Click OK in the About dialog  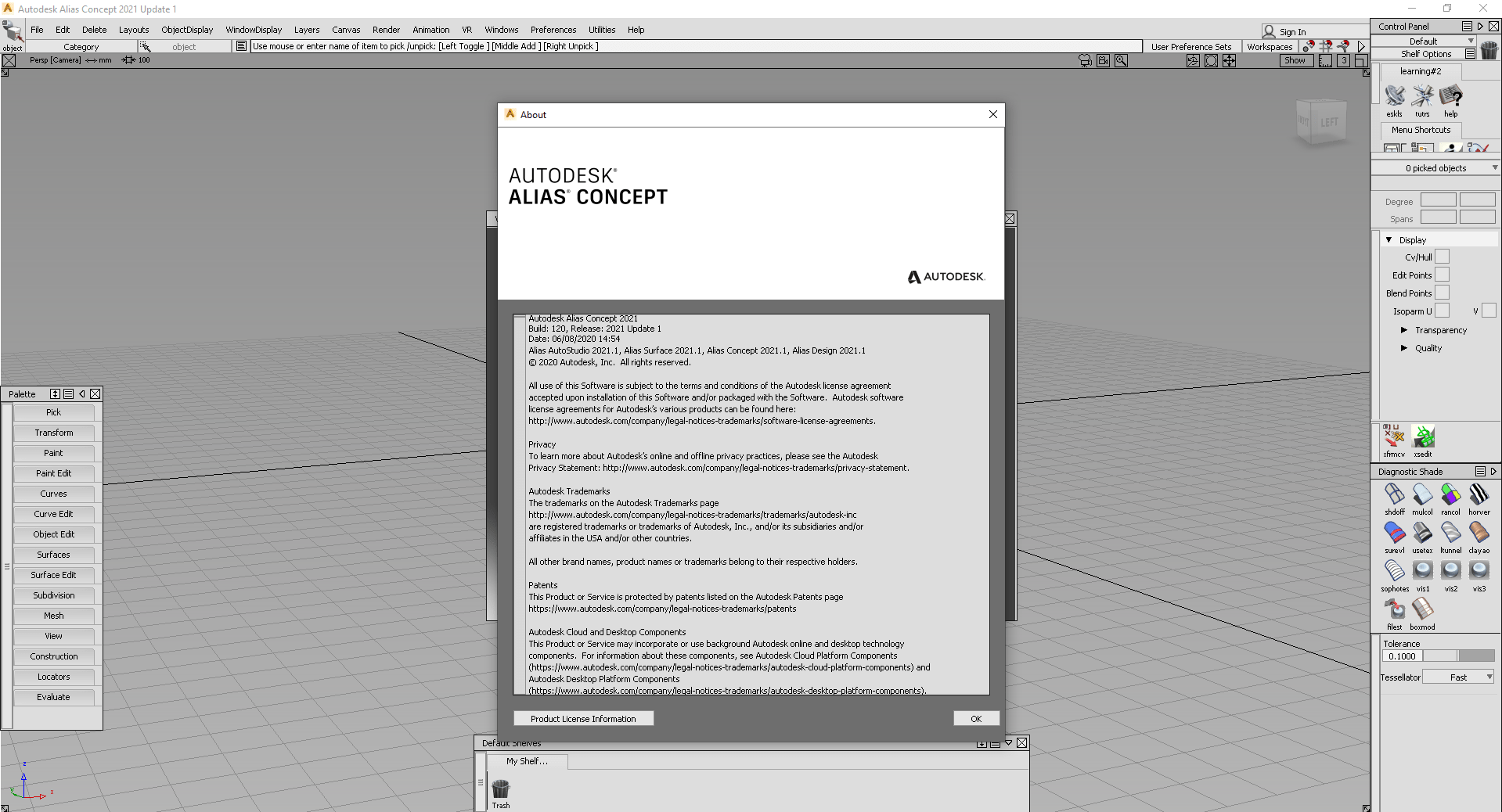click(976, 719)
